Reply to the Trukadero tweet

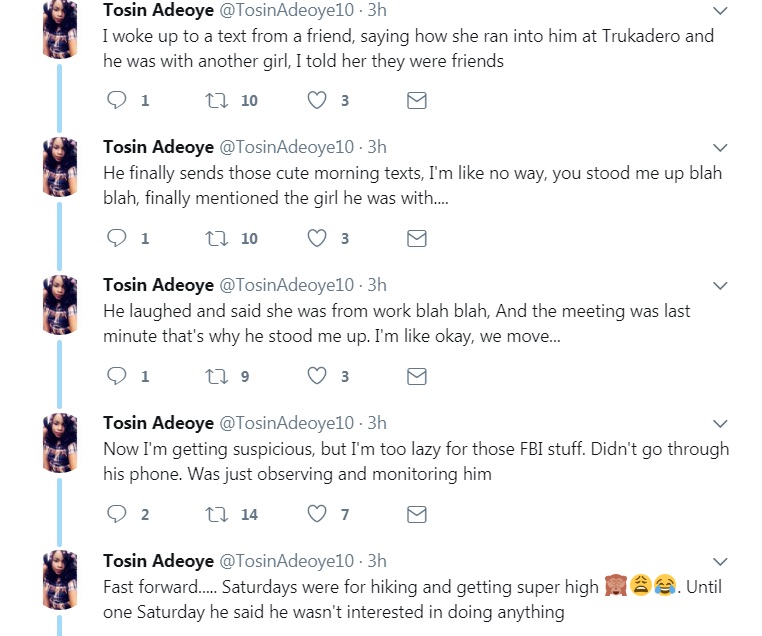point(116,100)
